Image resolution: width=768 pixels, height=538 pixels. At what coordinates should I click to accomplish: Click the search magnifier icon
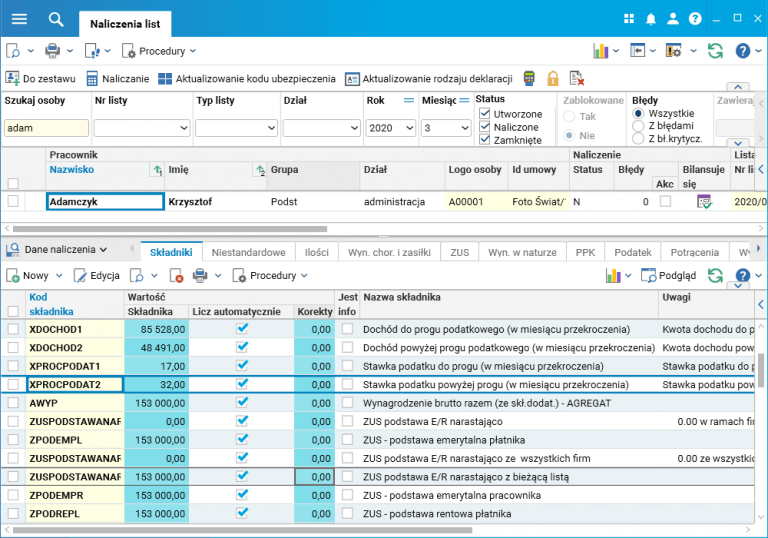[x=56, y=19]
